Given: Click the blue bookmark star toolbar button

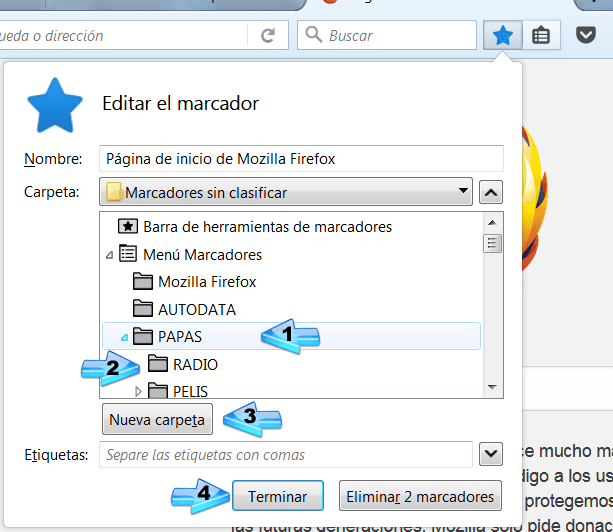Looking at the screenshot, I should (x=503, y=36).
